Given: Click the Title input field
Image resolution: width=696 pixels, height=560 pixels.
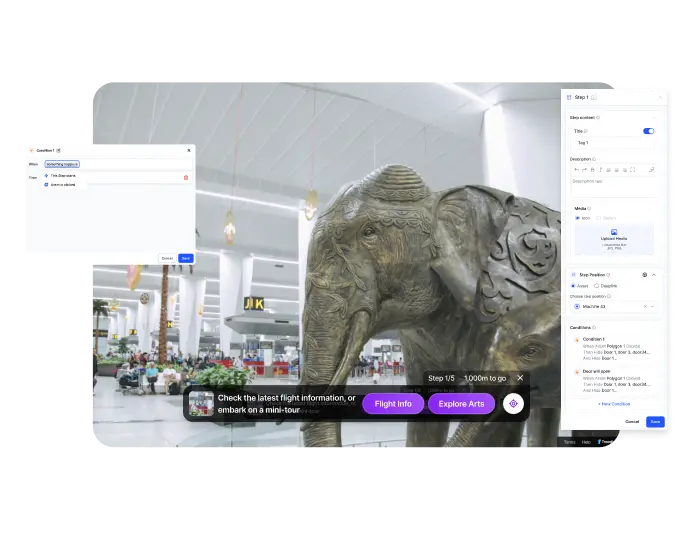Looking at the screenshot, I should pyautogui.click(x=614, y=143).
